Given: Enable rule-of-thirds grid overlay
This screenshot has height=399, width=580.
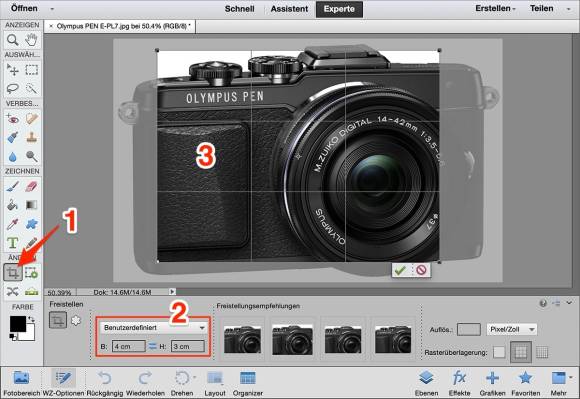Looking at the screenshot, I should [x=521, y=352].
